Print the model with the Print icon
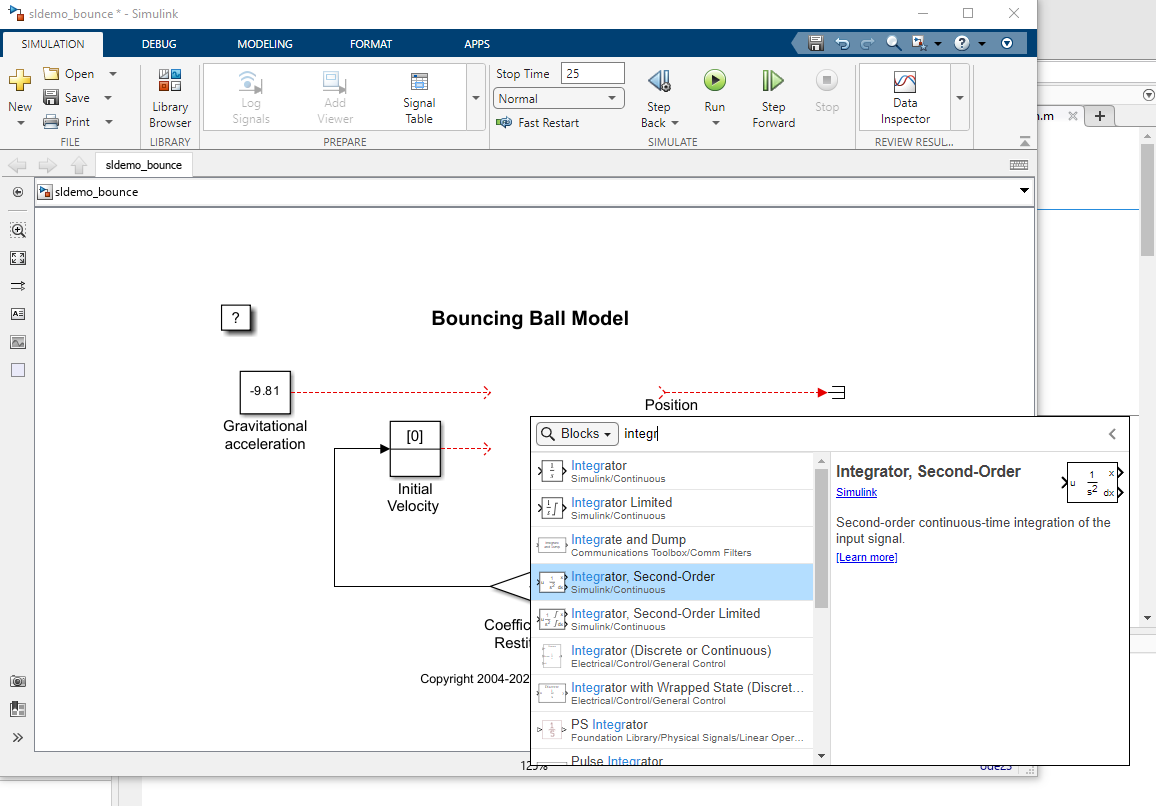Viewport: 1156px width, 806px height. coord(51,122)
